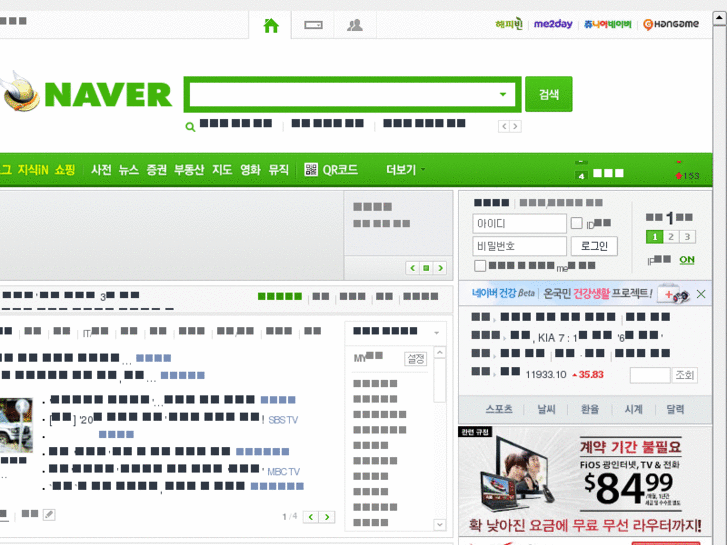Click the 로그인 button
727x545 pixels.
[x=594, y=246]
